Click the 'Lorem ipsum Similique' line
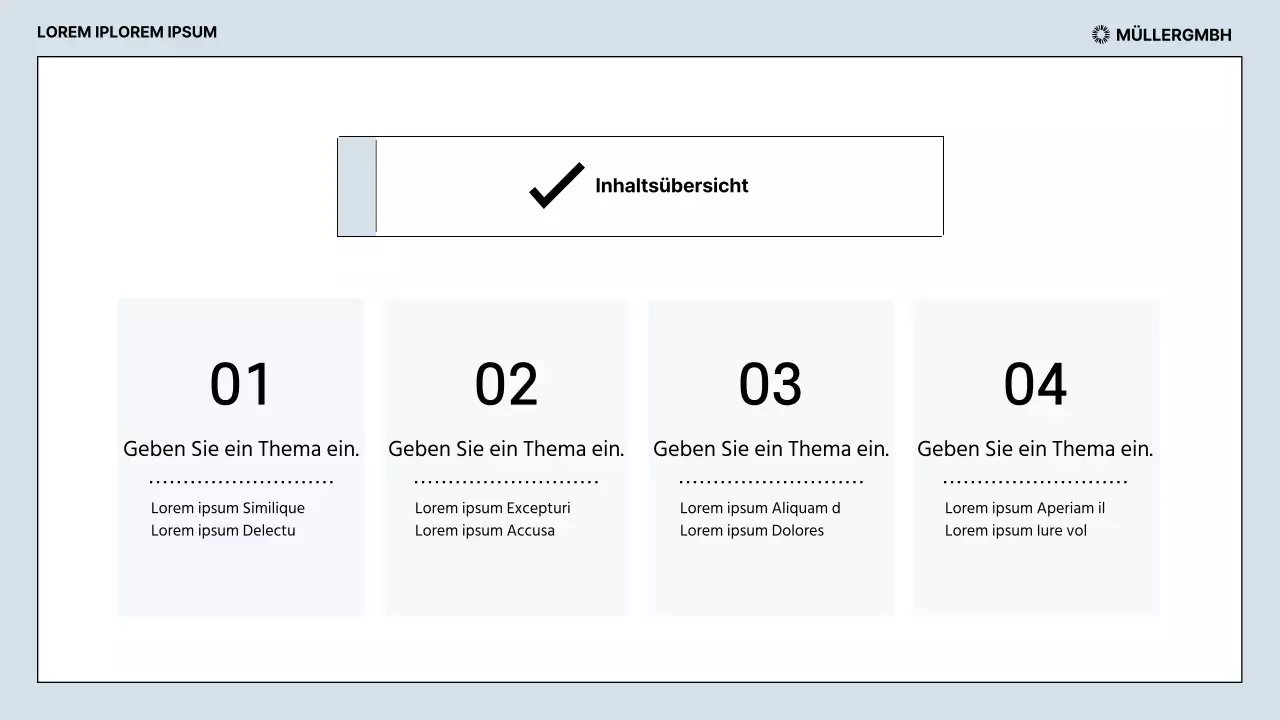 [228, 508]
